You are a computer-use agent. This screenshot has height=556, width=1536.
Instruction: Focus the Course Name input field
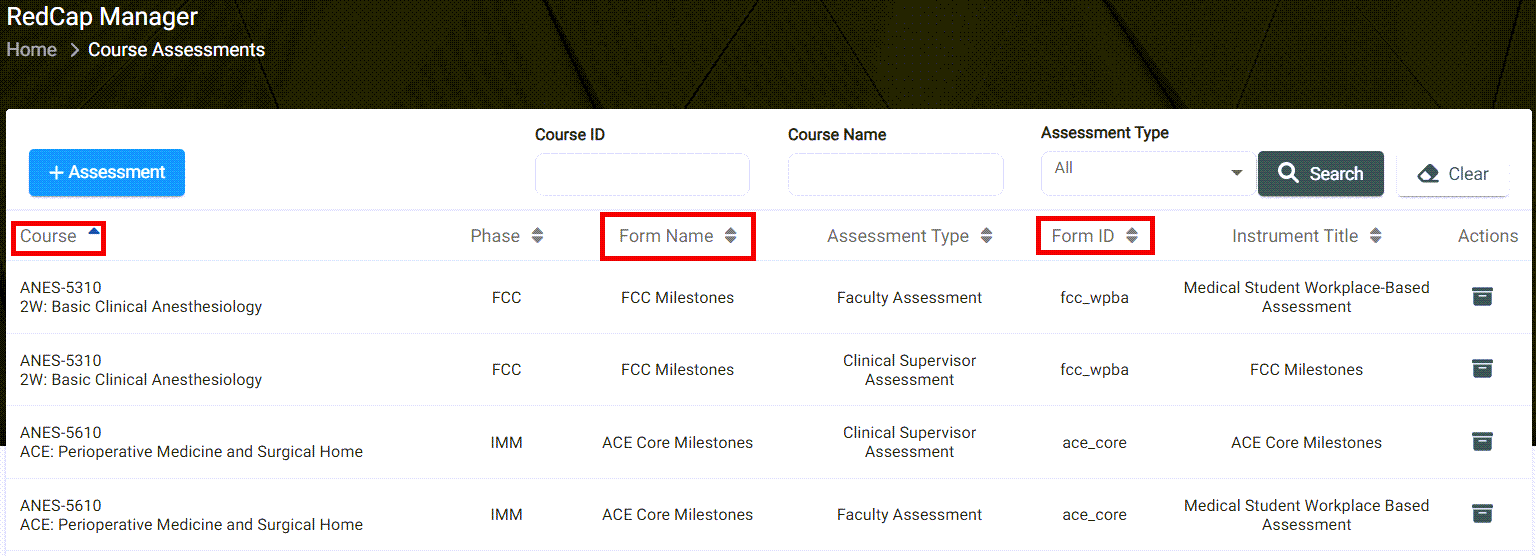895,175
